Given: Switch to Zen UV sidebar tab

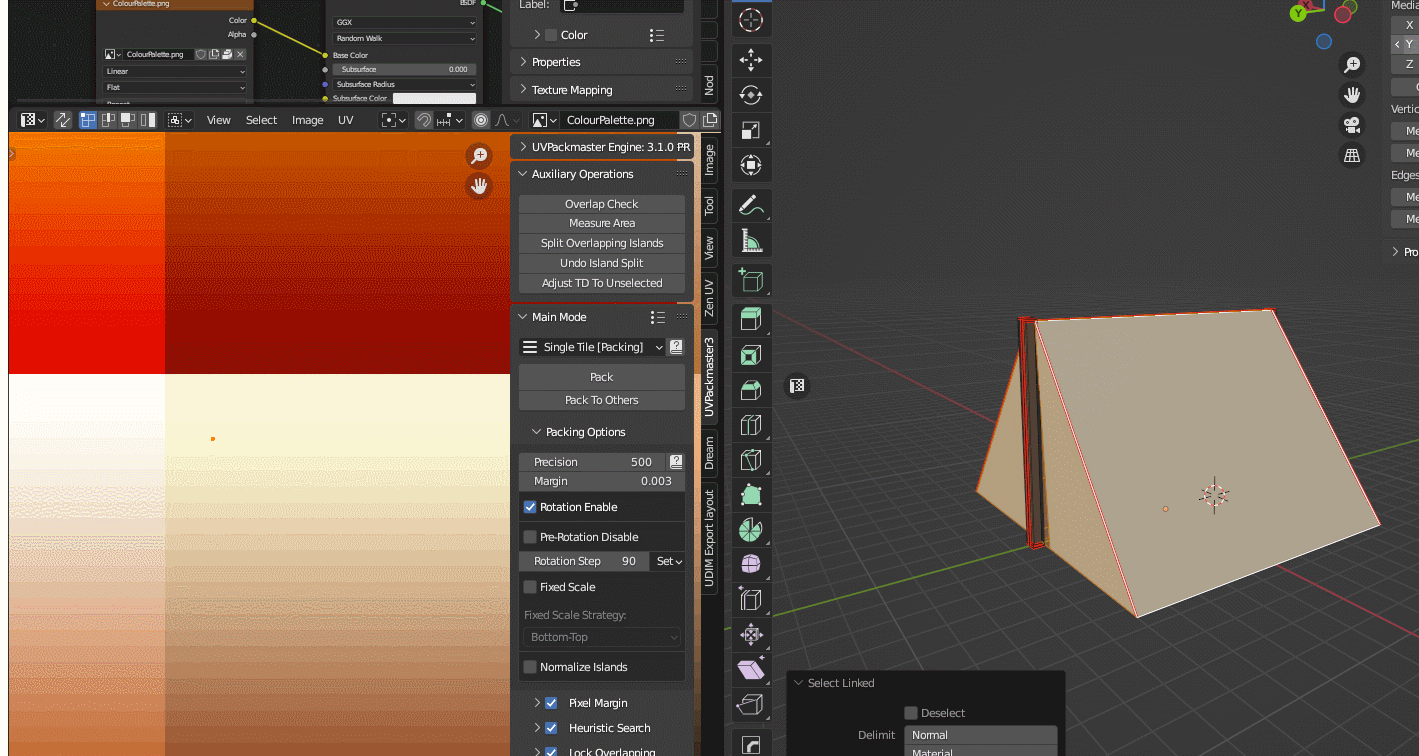Looking at the screenshot, I should click(x=709, y=297).
